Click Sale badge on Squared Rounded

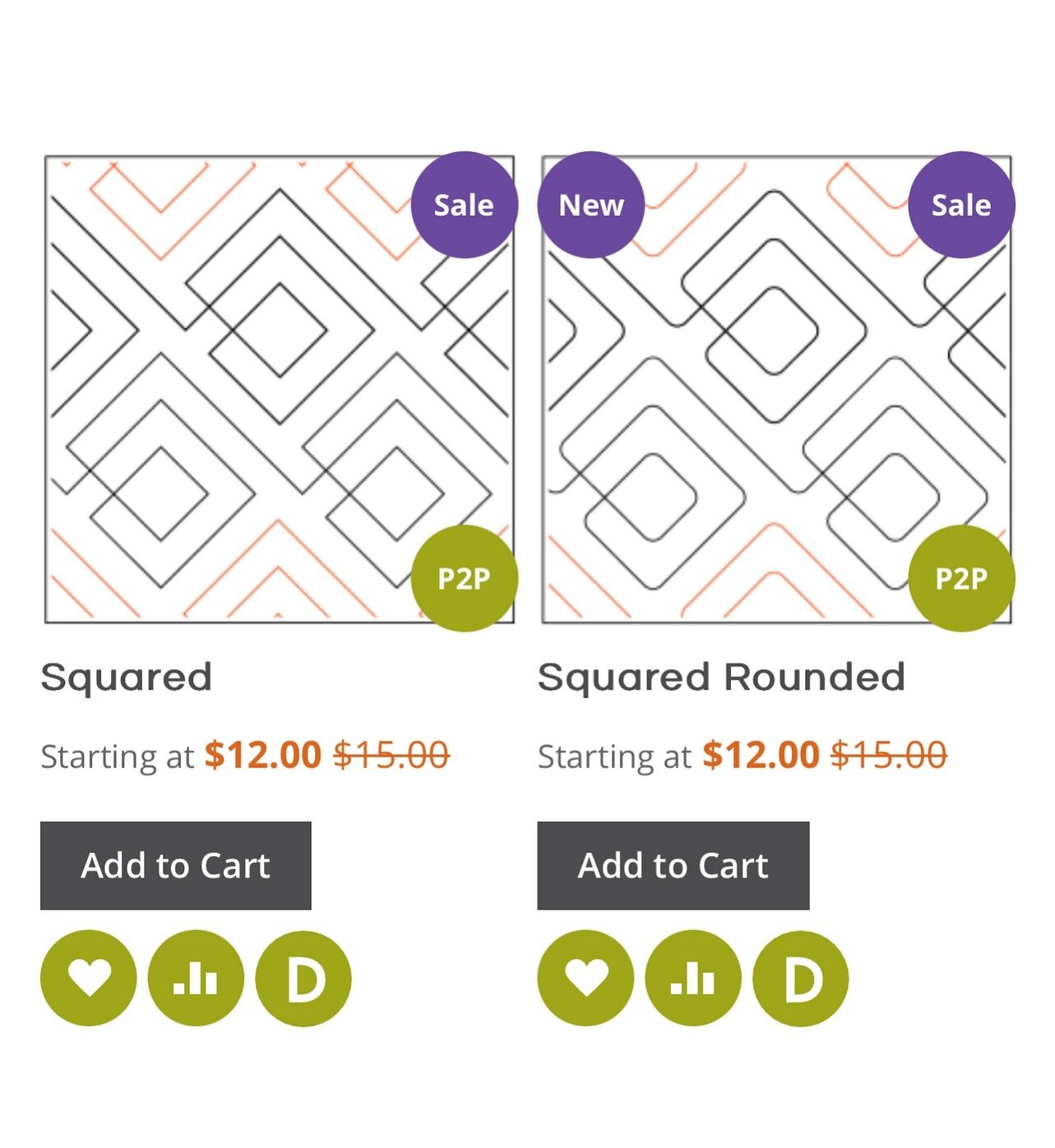pos(961,205)
